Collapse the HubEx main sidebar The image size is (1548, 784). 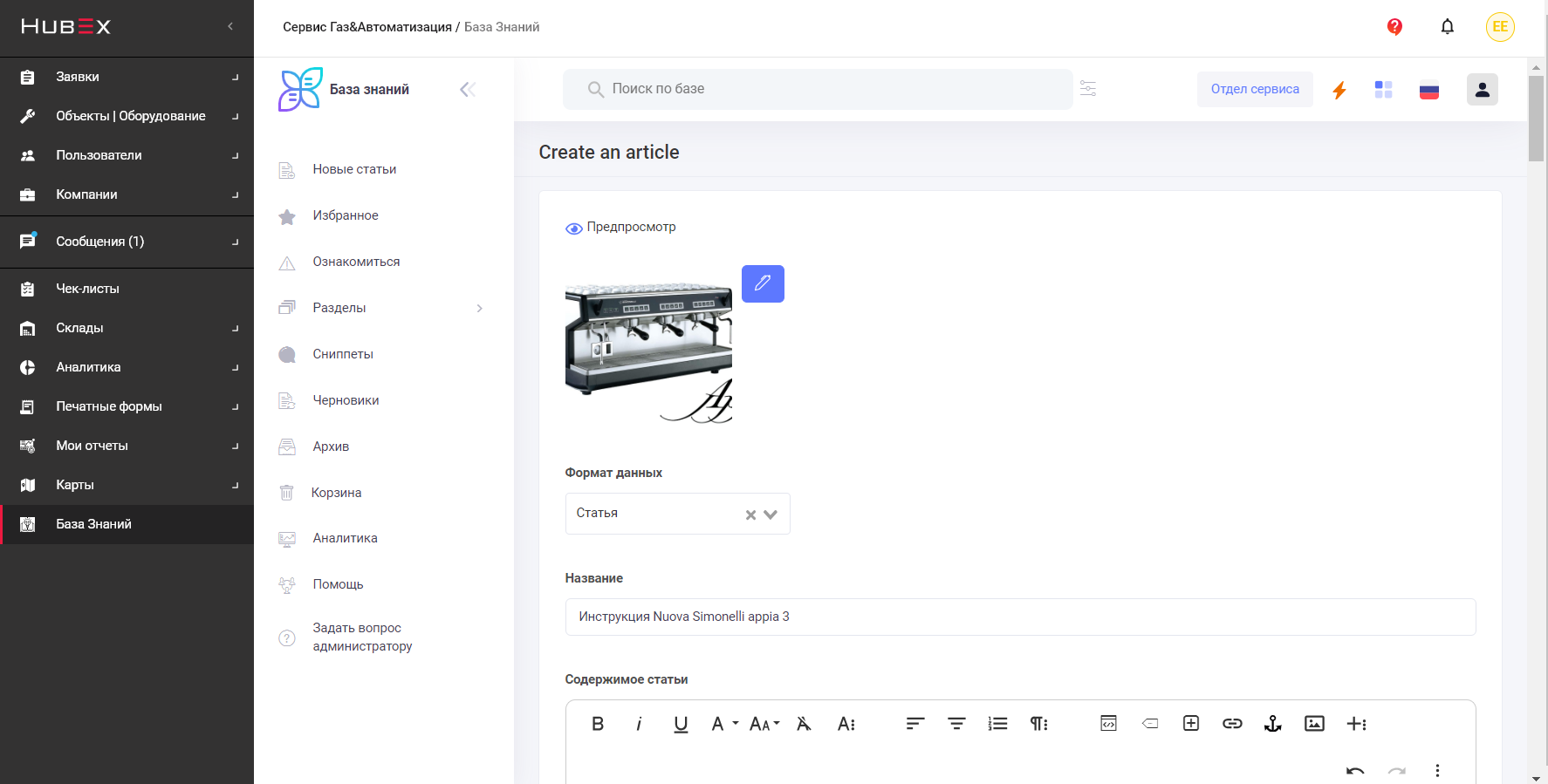point(230,27)
